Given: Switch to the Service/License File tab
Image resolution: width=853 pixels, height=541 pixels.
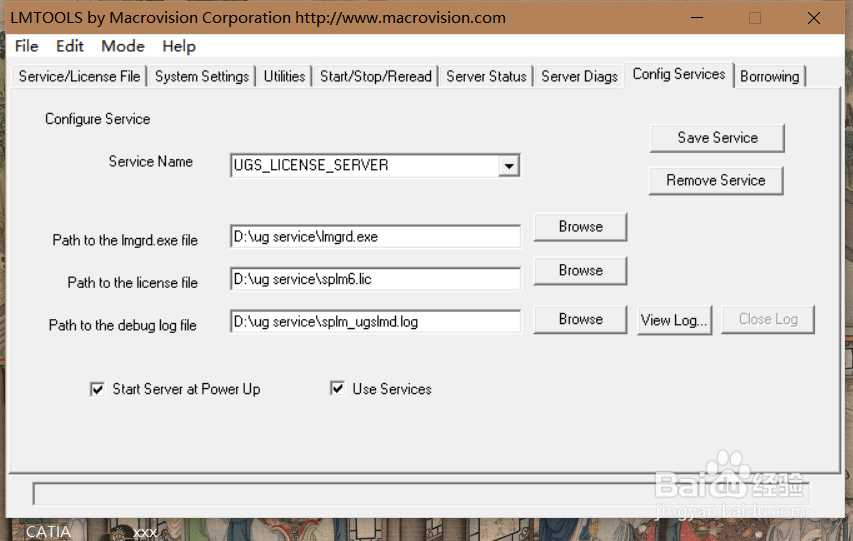Looking at the screenshot, I should (79, 76).
